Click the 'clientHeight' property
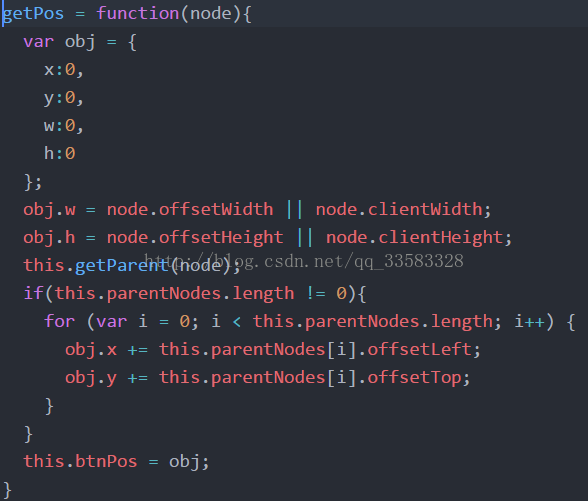Screen dimensions: 588x501 click(x=441, y=238)
